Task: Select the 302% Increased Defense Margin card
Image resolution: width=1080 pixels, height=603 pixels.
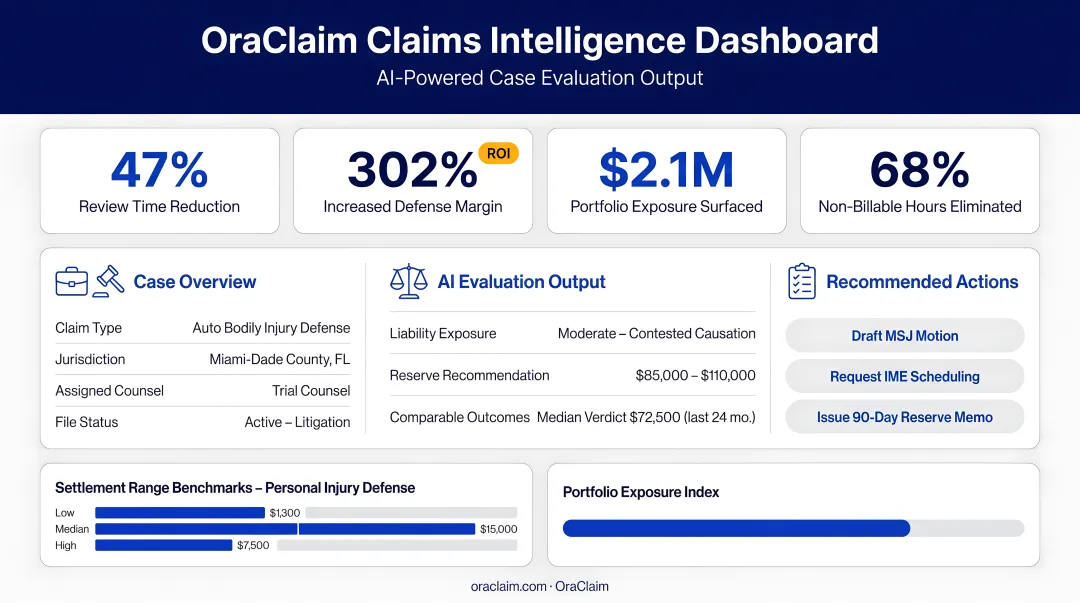Action: pos(413,181)
